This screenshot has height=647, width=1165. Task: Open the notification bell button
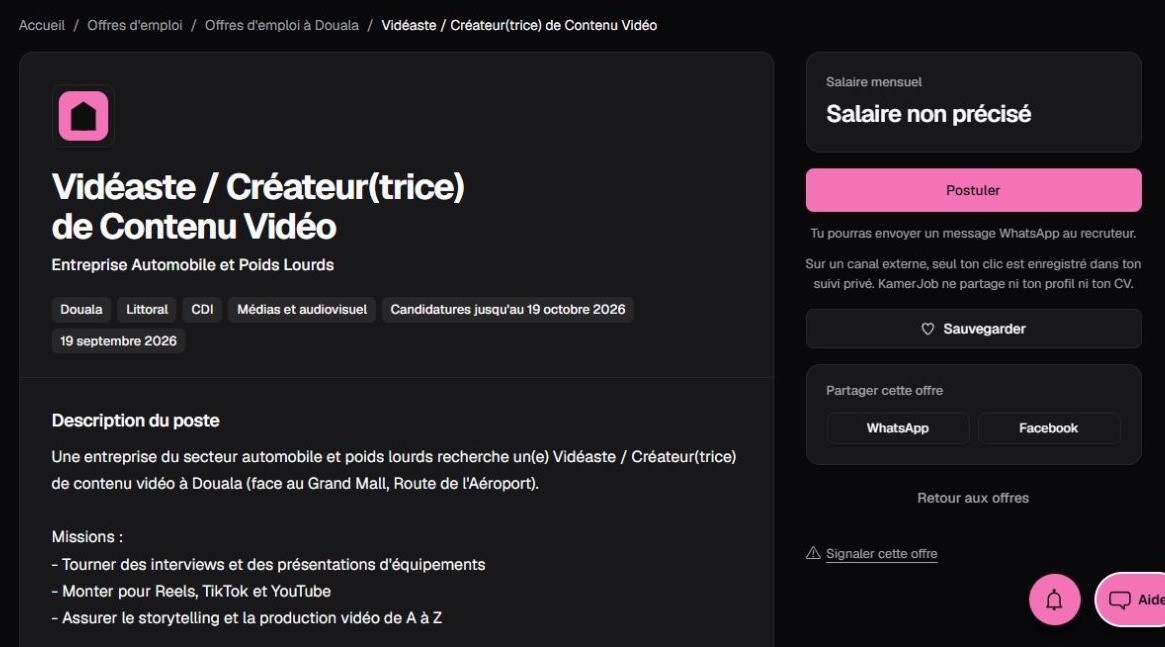point(1054,599)
